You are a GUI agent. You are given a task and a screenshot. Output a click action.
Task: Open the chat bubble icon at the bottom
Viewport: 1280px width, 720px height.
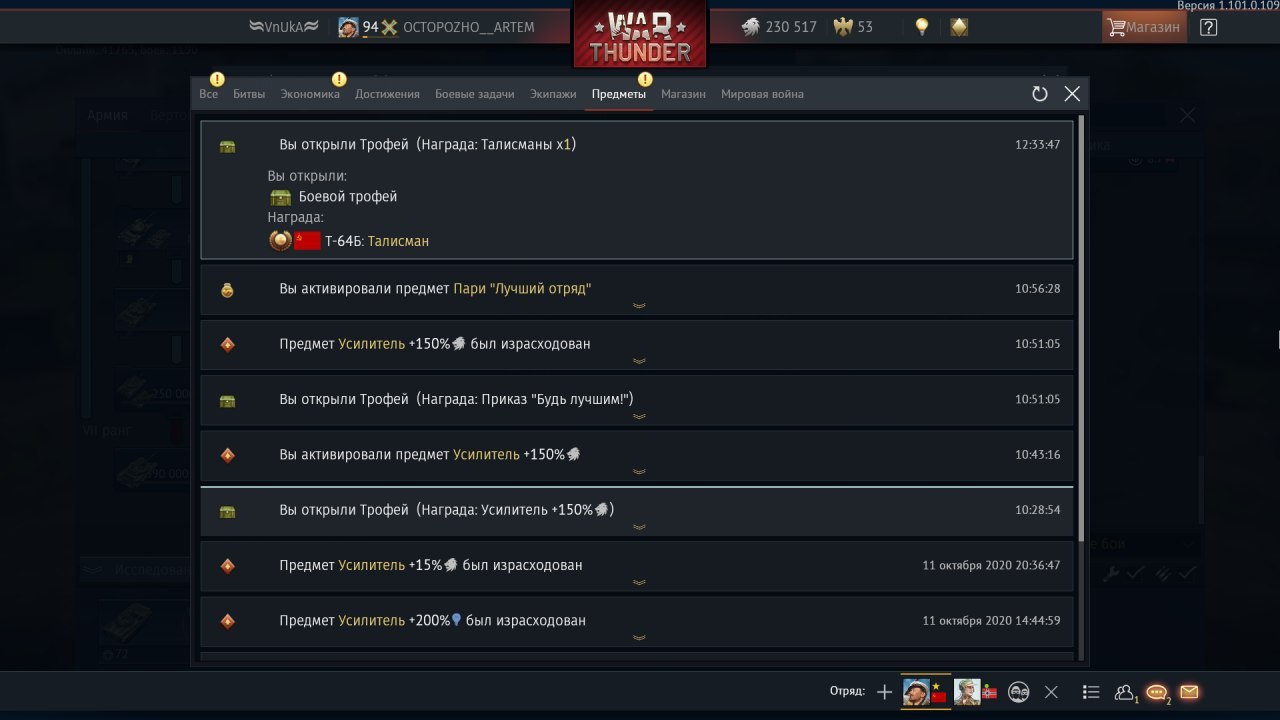tap(1157, 691)
